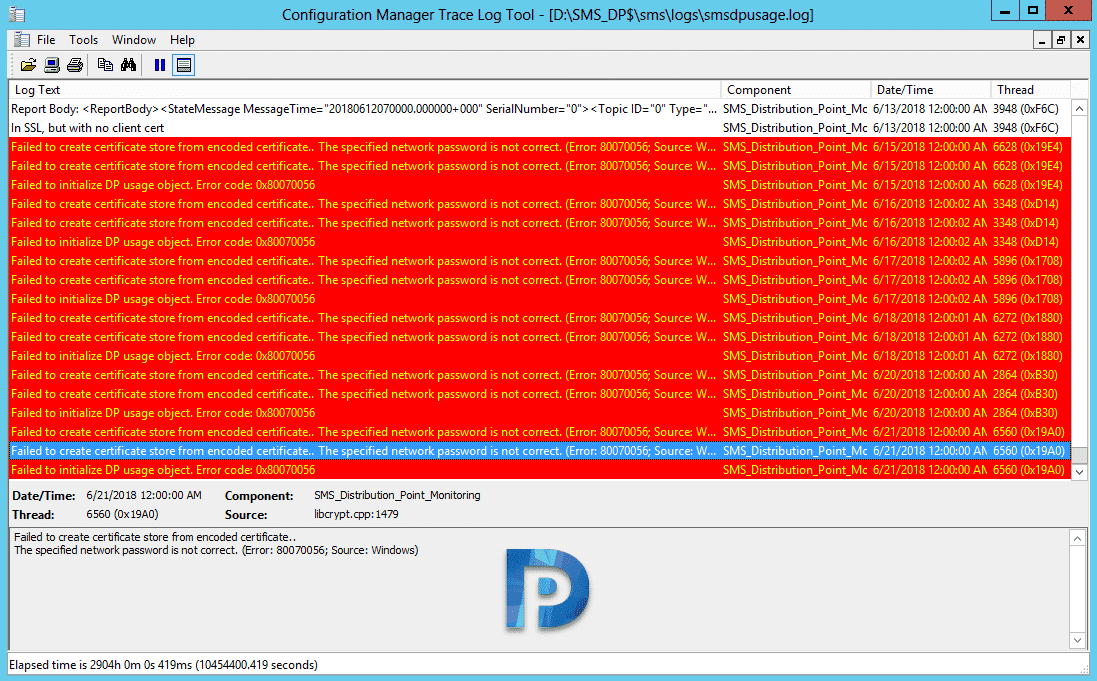Click the 'Elapsed time is 2904h' status bar text
Screen dimensions: 1097x681
pyautogui.click(x=163, y=664)
